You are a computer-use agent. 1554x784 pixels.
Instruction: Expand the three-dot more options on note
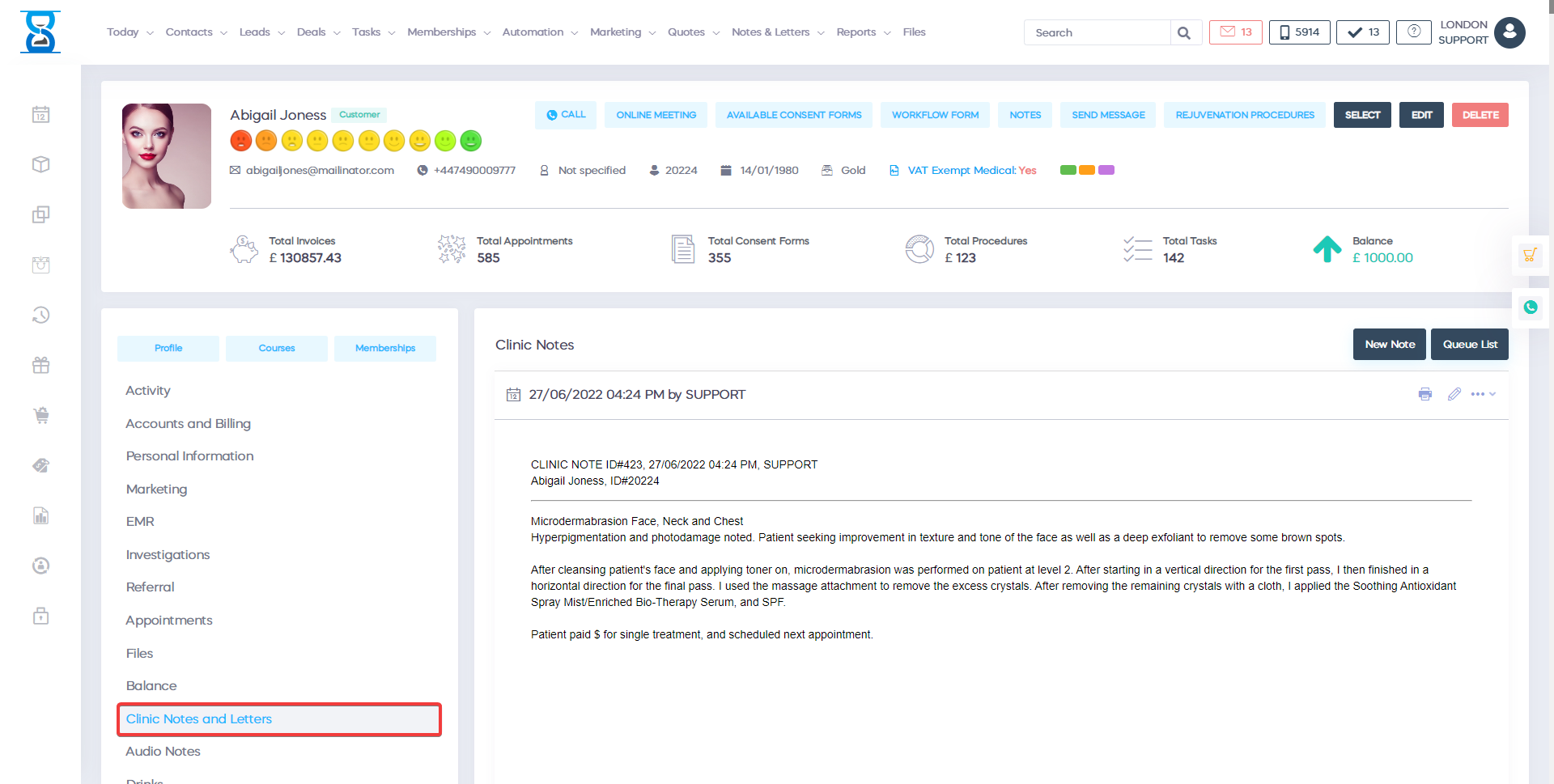(1483, 394)
